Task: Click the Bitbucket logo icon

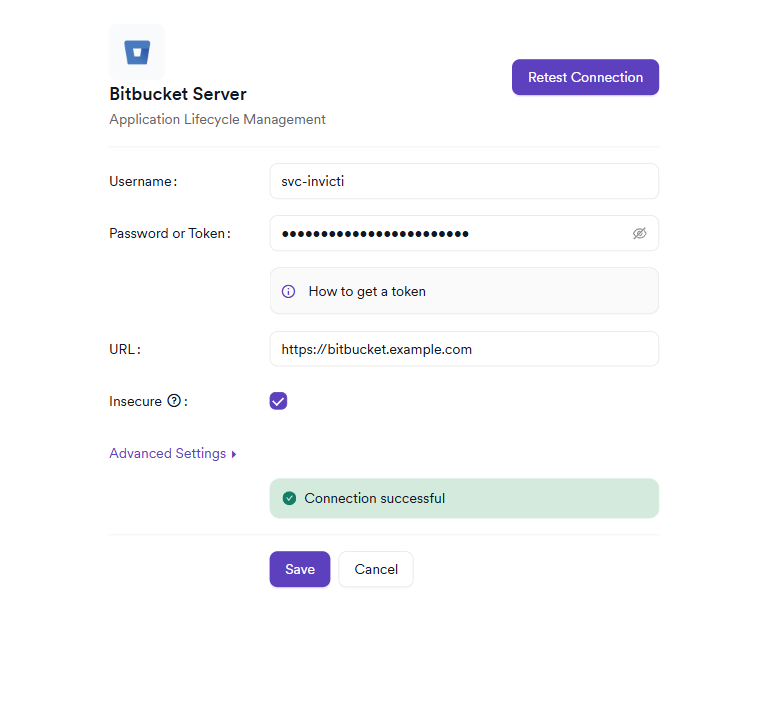Action: coord(136,52)
